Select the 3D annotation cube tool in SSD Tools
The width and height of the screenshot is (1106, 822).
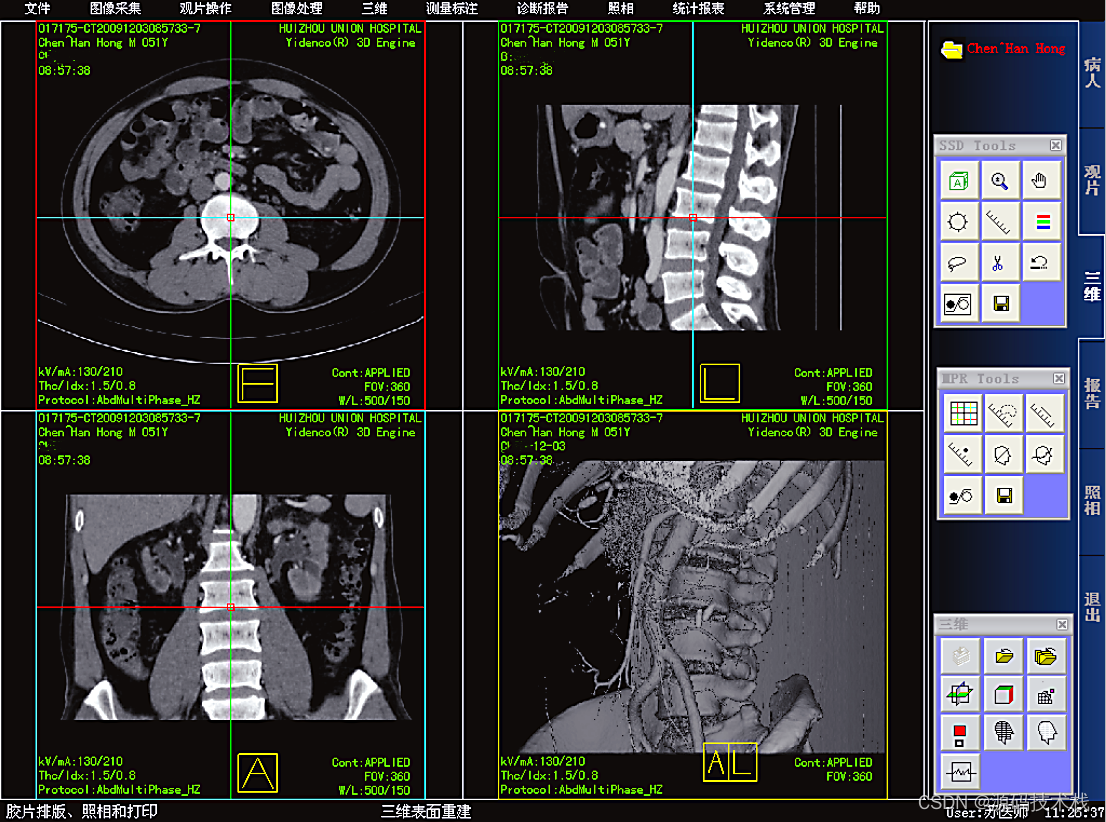coord(958,181)
